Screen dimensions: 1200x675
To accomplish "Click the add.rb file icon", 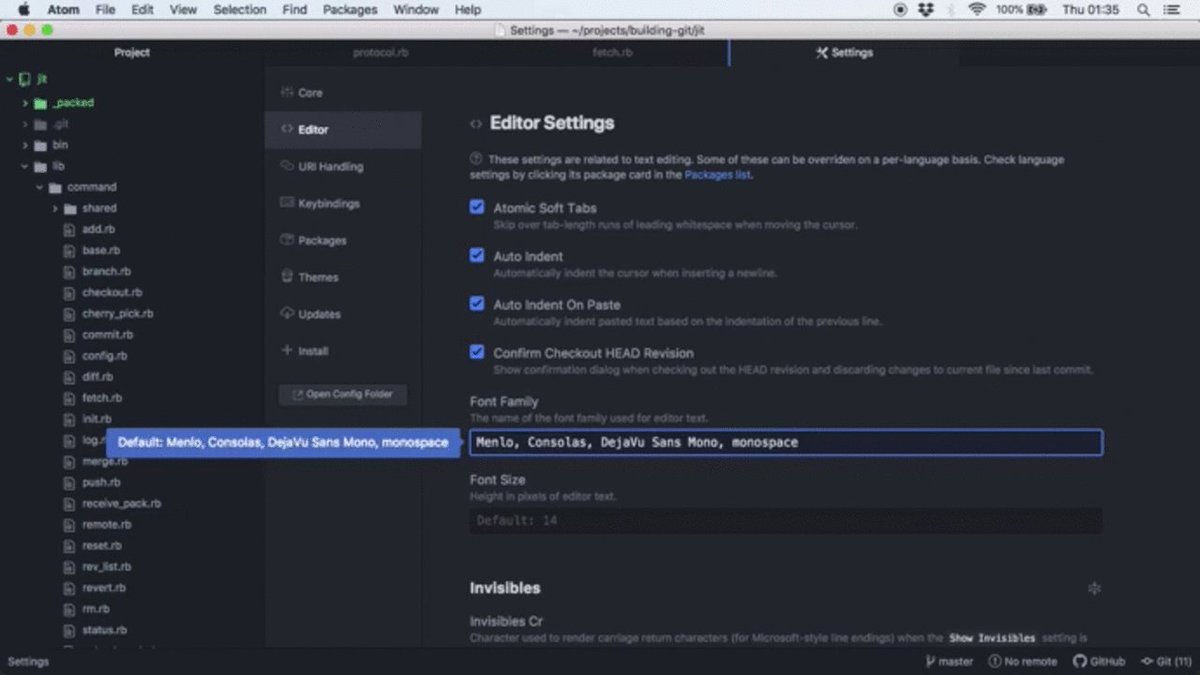I will click(69, 230).
